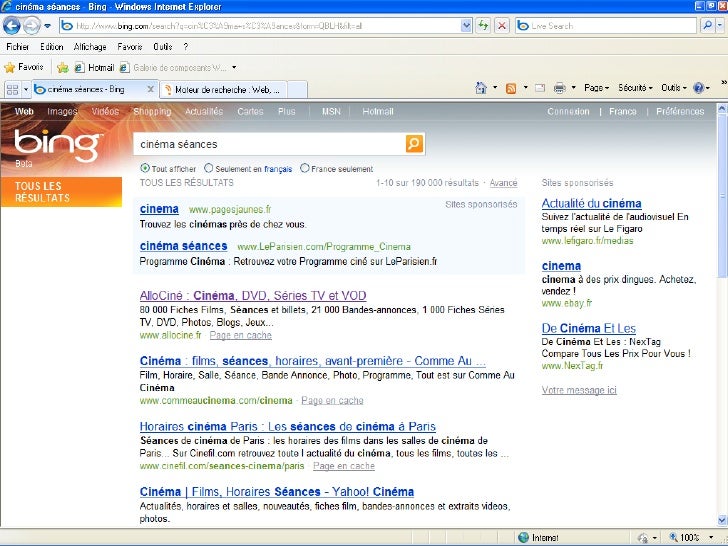Open the ? help menu
This screenshot has height=546, width=728.
tap(186, 46)
